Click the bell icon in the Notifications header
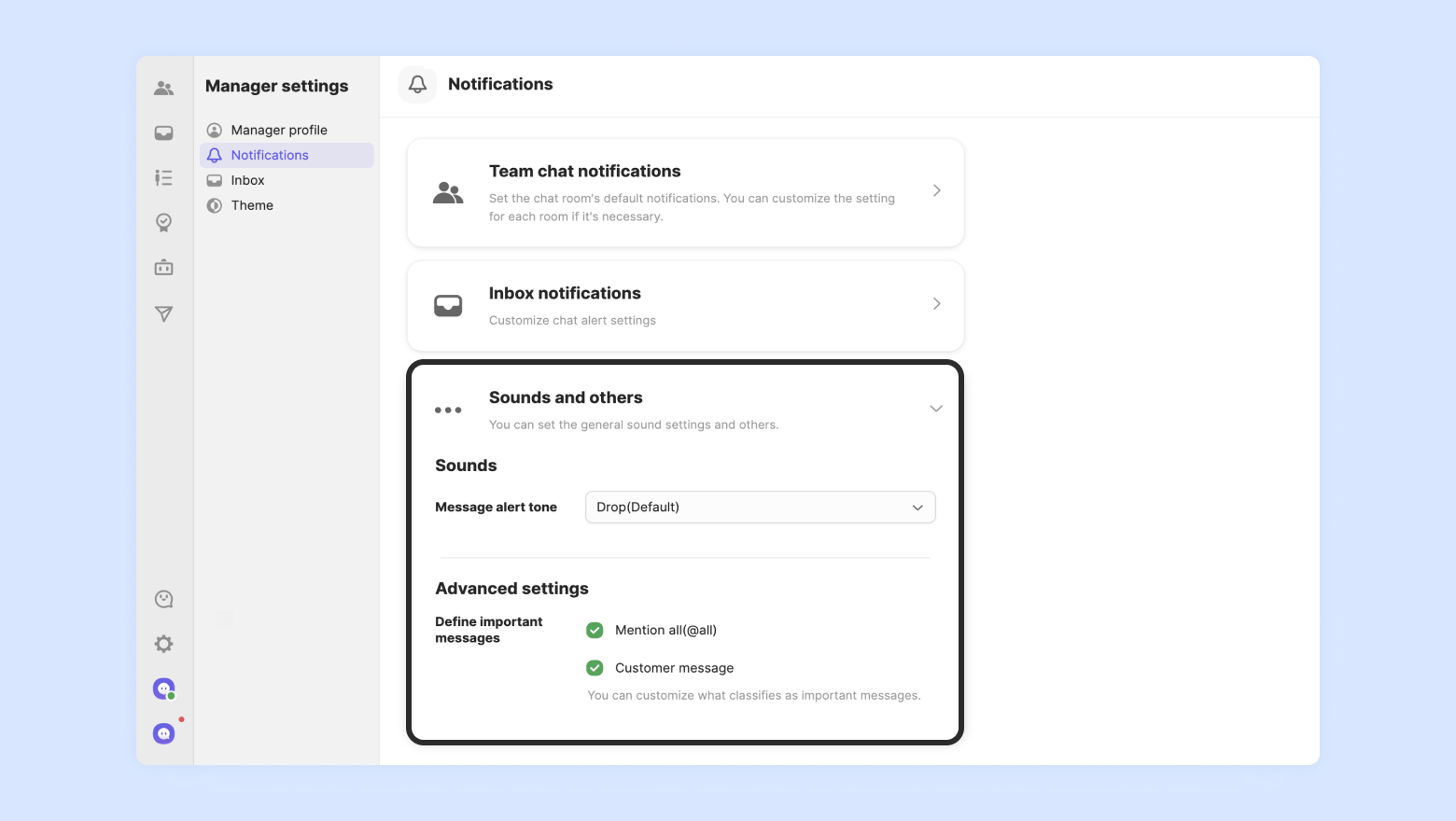 (417, 85)
